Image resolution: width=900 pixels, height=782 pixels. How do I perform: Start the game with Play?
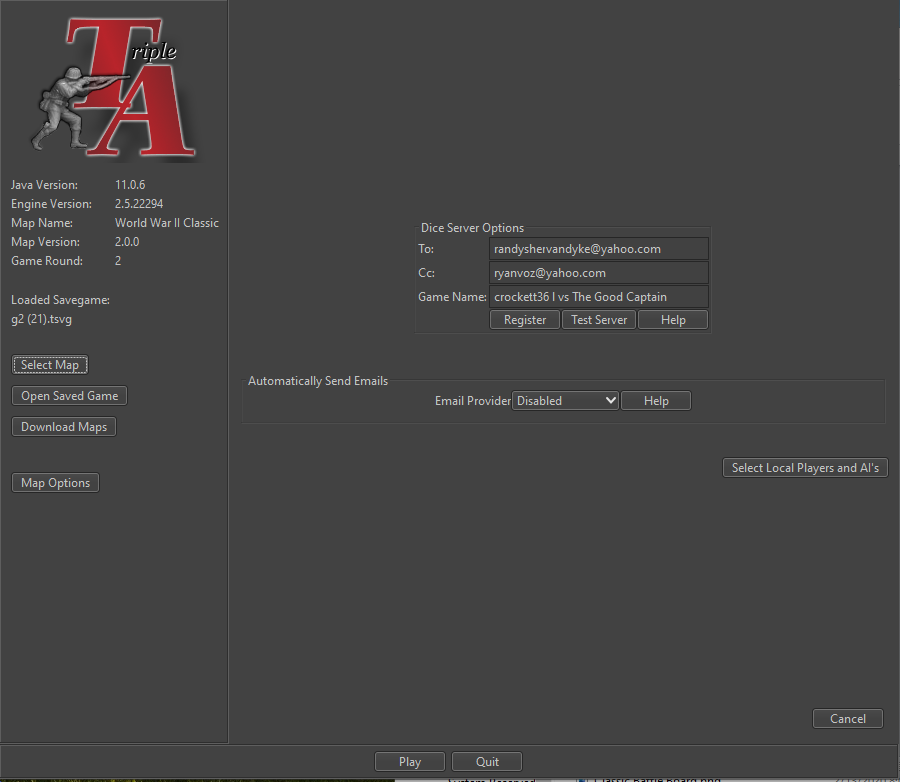(x=410, y=762)
